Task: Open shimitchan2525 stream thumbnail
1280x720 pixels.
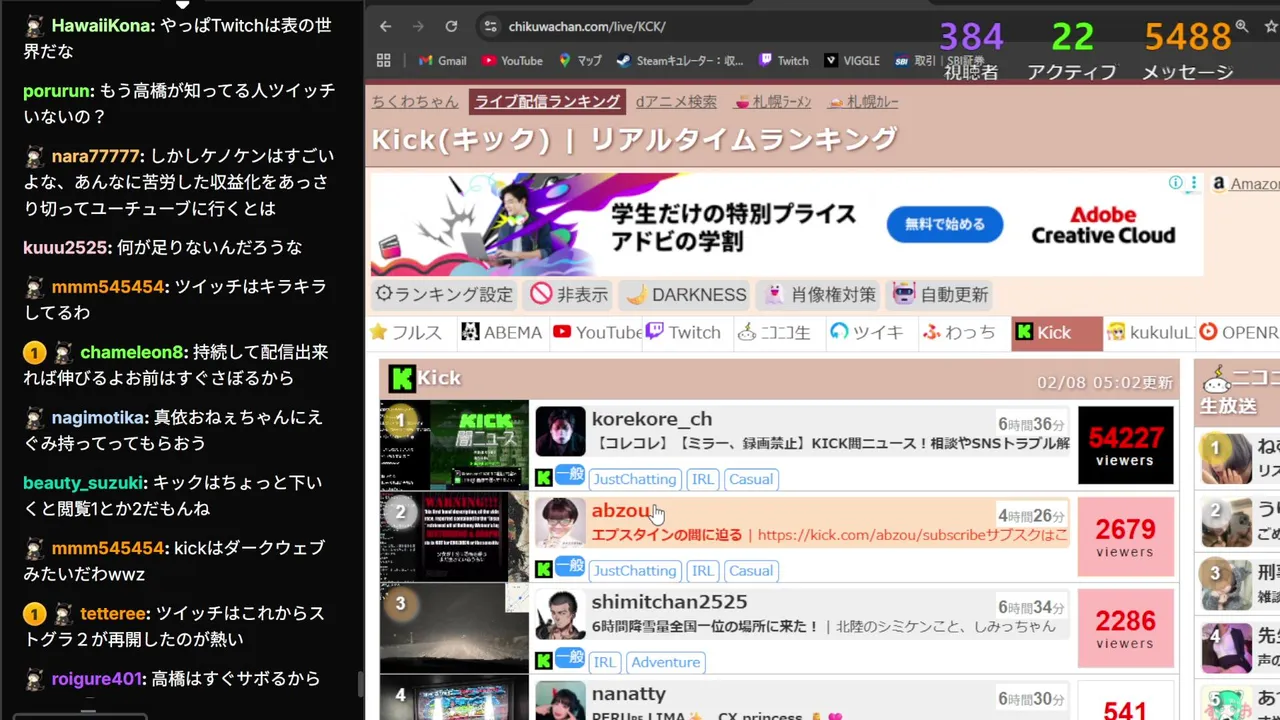Action: pos(454,628)
